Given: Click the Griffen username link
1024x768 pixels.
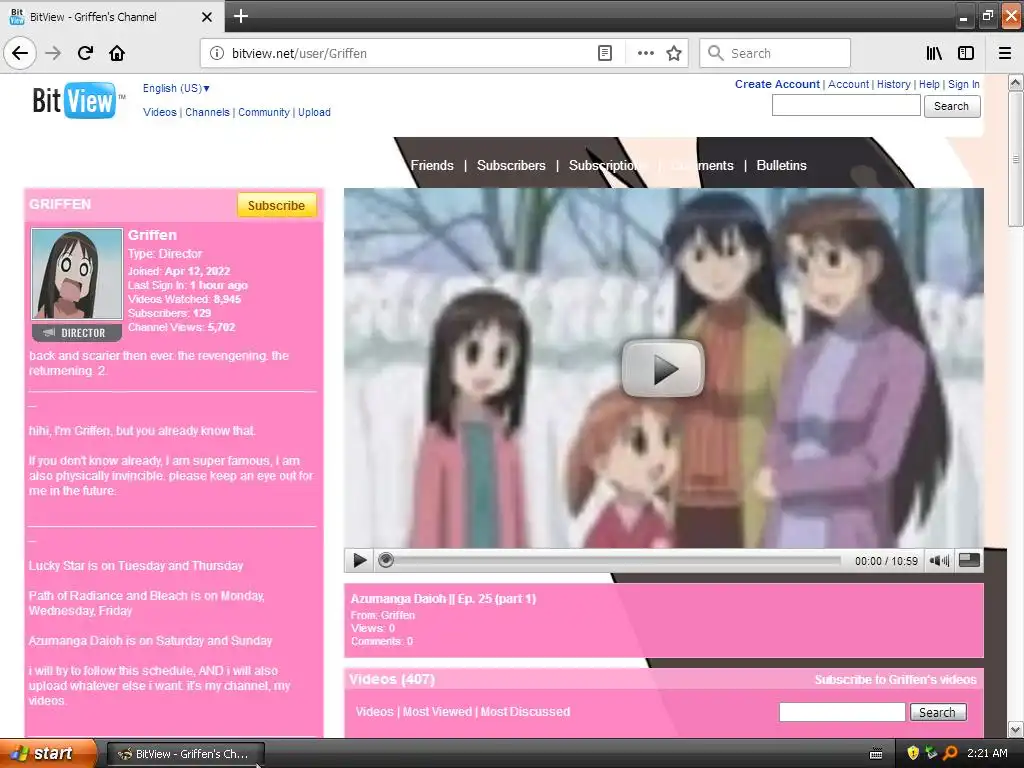Looking at the screenshot, I should click(x=152, y=235).
